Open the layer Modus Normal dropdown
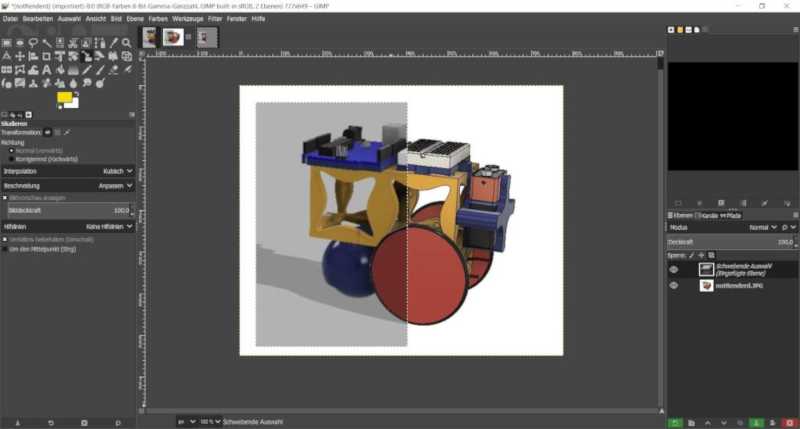Viewport: 800px width, 429px height. click(x=763, y=228)
